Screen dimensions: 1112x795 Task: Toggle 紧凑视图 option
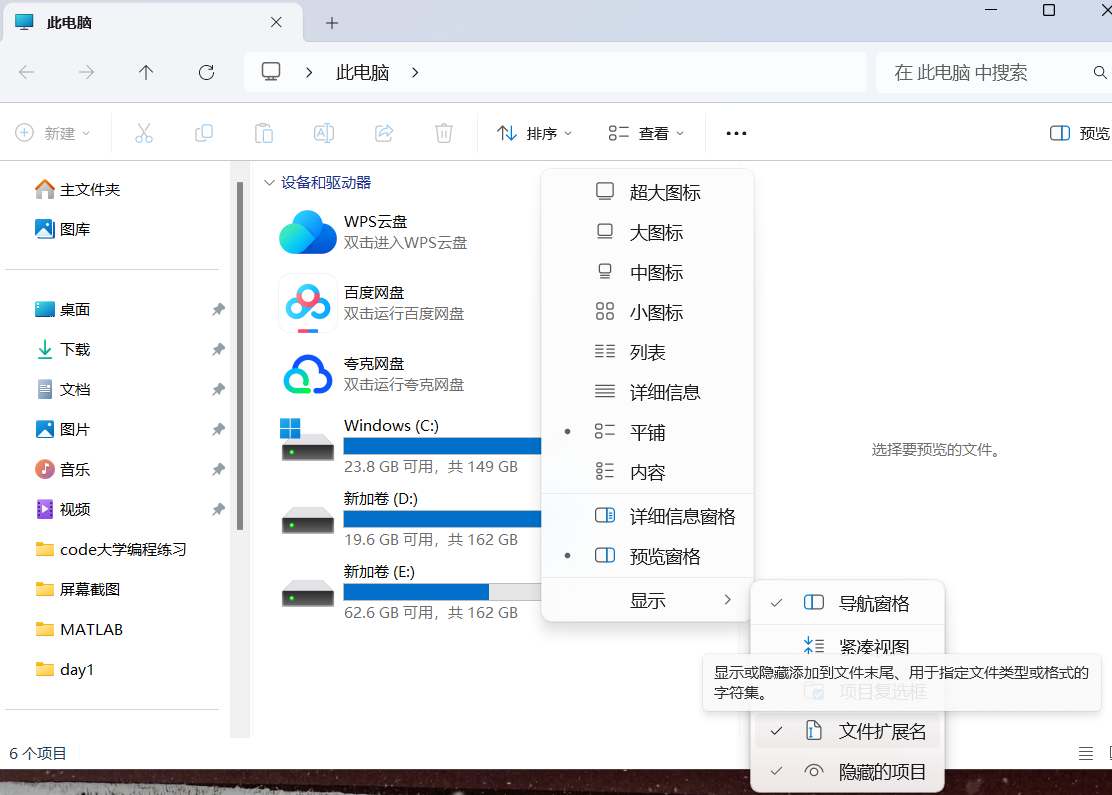(847, 645)
